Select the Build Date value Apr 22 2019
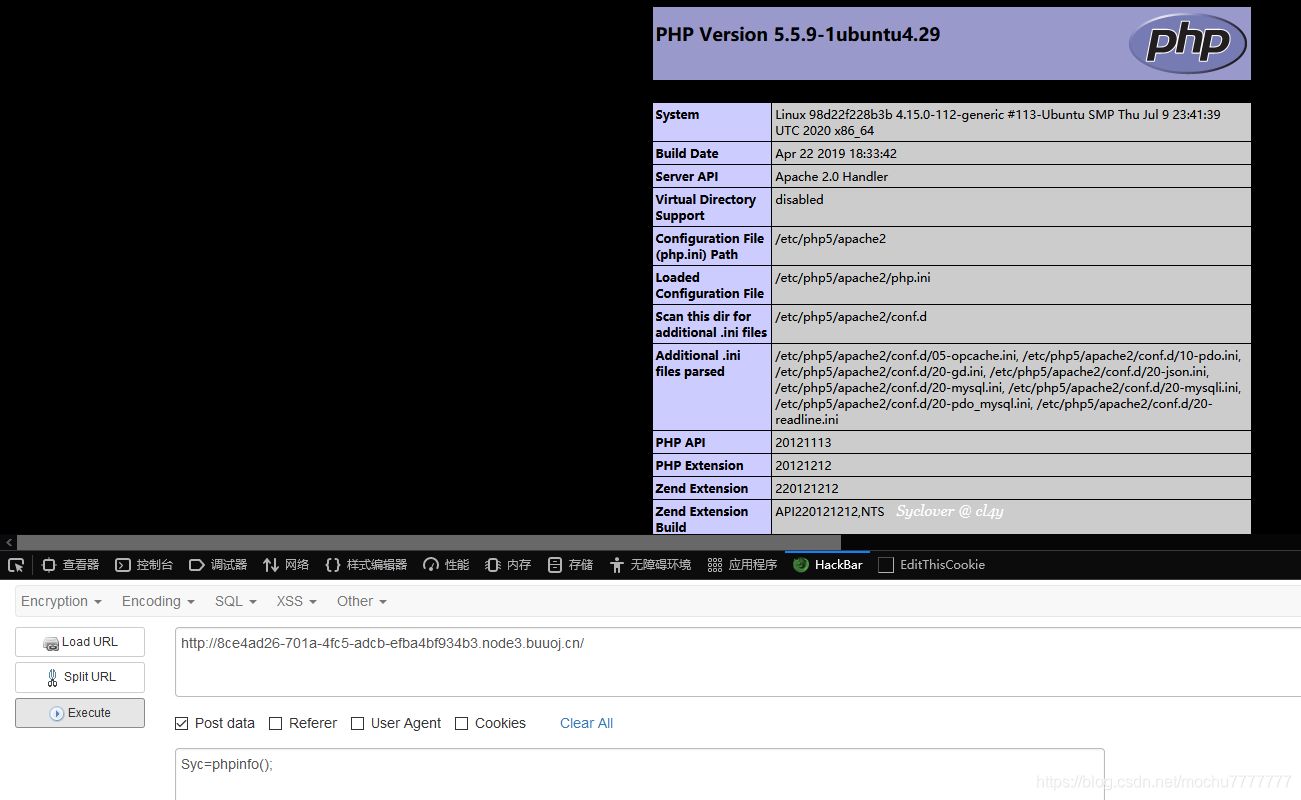1301x800 pixels. click(836, 153)
